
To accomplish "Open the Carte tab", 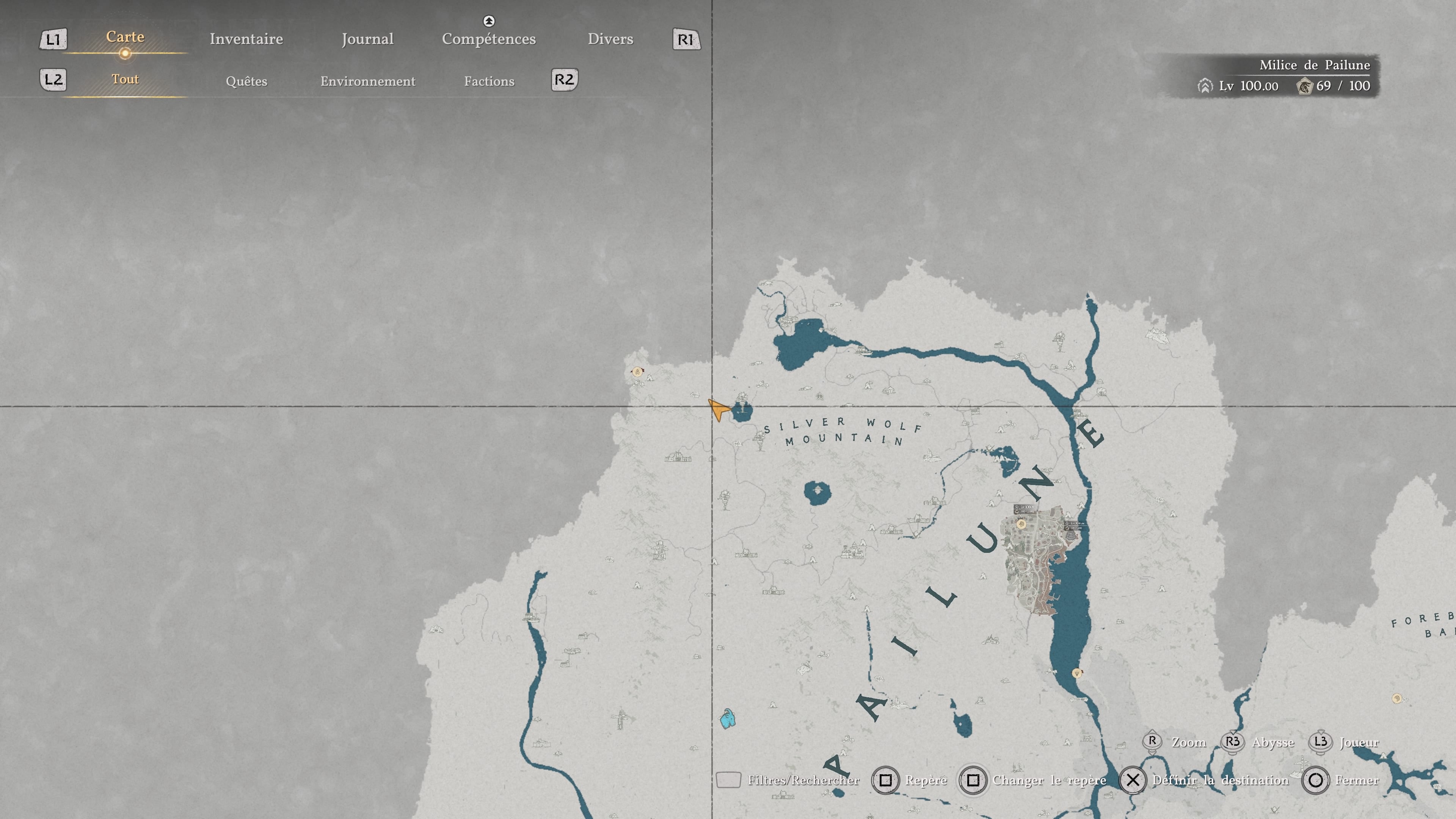I will pyautogui.click(x=125, y=37).
